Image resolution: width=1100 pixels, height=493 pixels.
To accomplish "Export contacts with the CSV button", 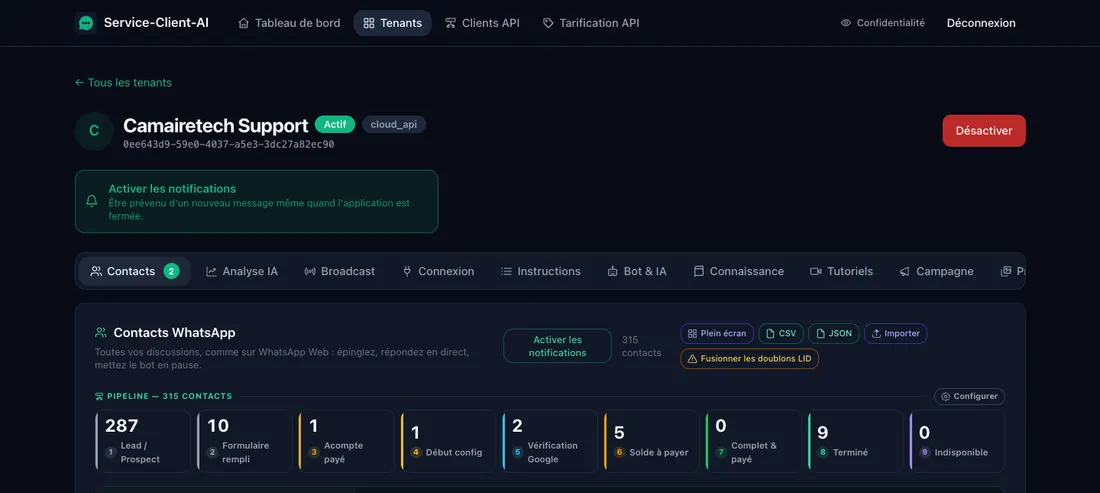I will tap(781, 334).
